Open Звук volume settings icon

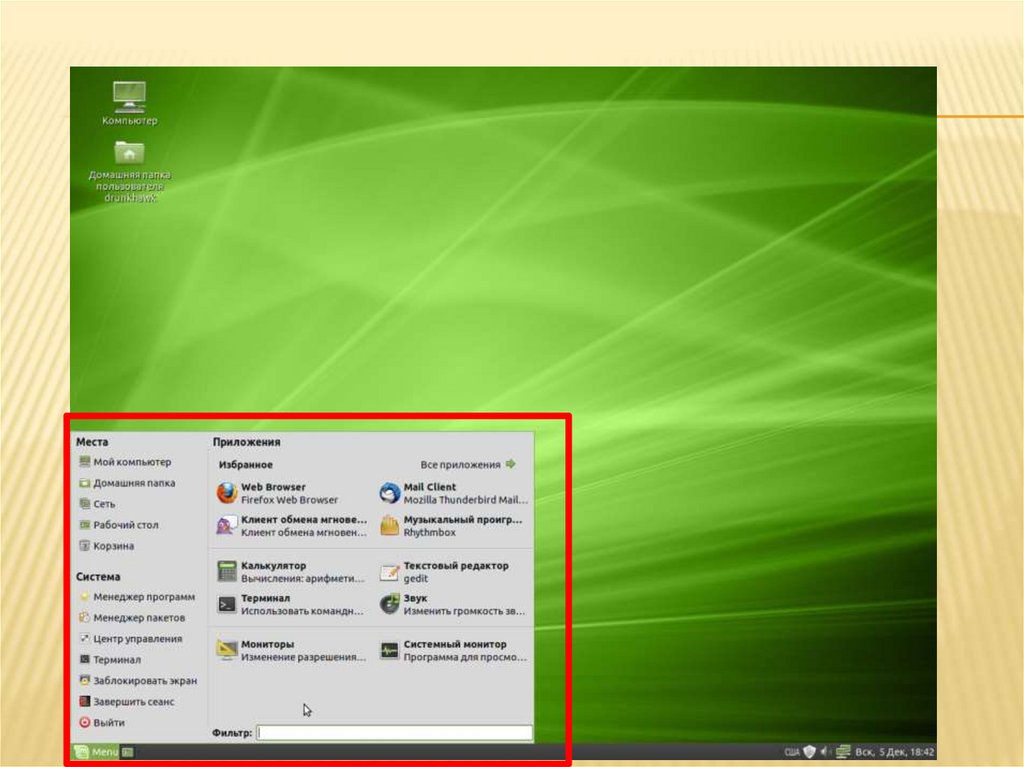389,604
